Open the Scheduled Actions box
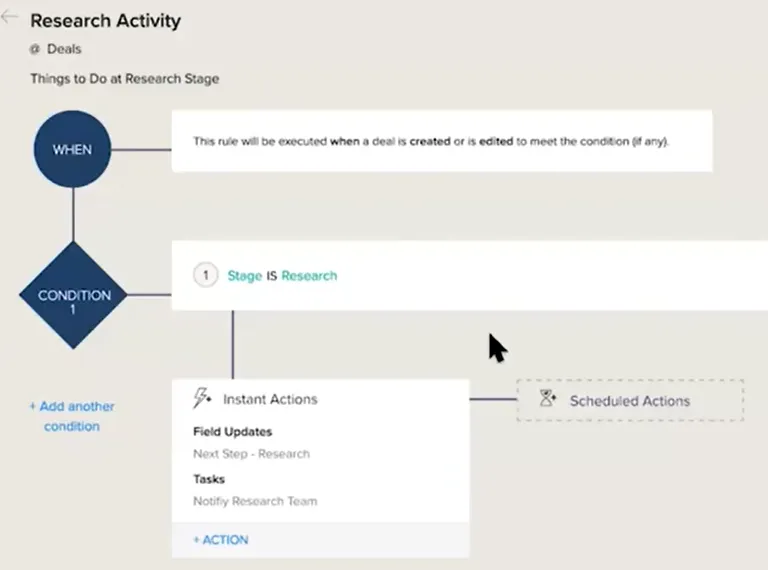 630,400
